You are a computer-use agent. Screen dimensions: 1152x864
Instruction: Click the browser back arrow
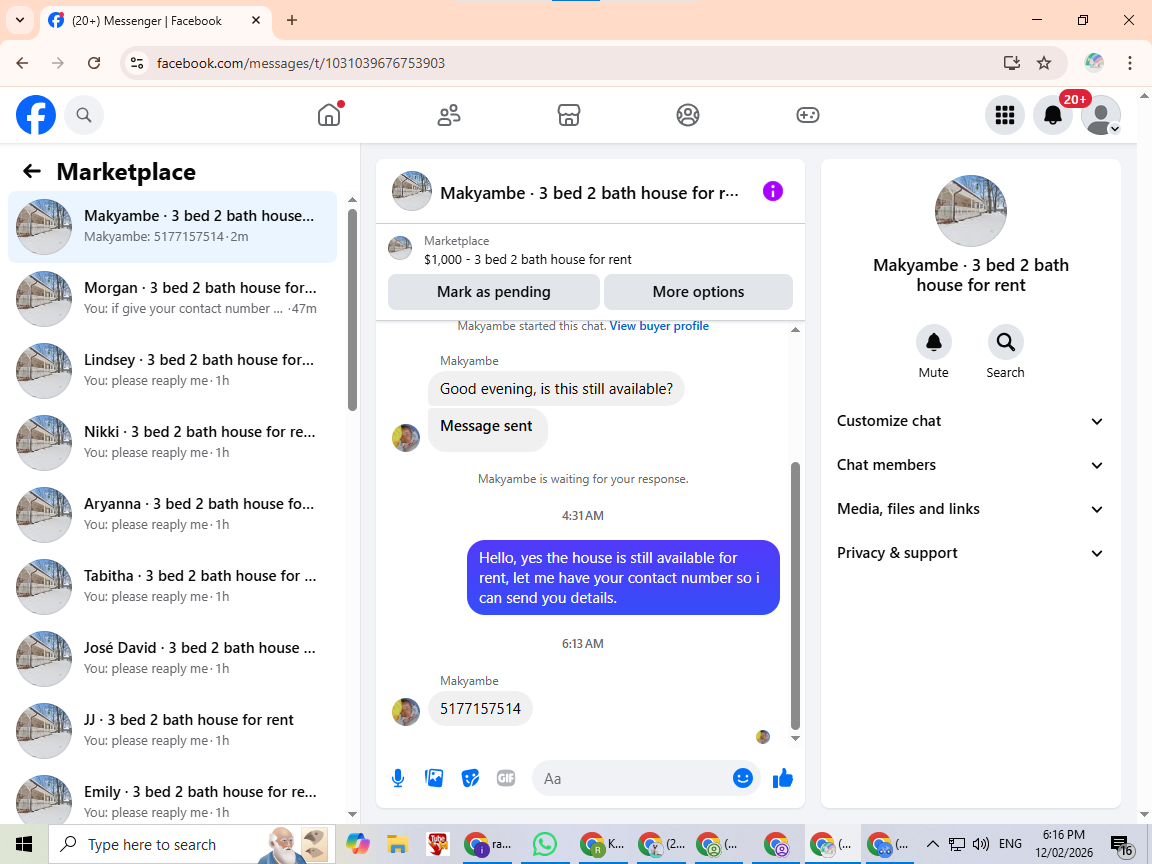(x=22, y=63)
